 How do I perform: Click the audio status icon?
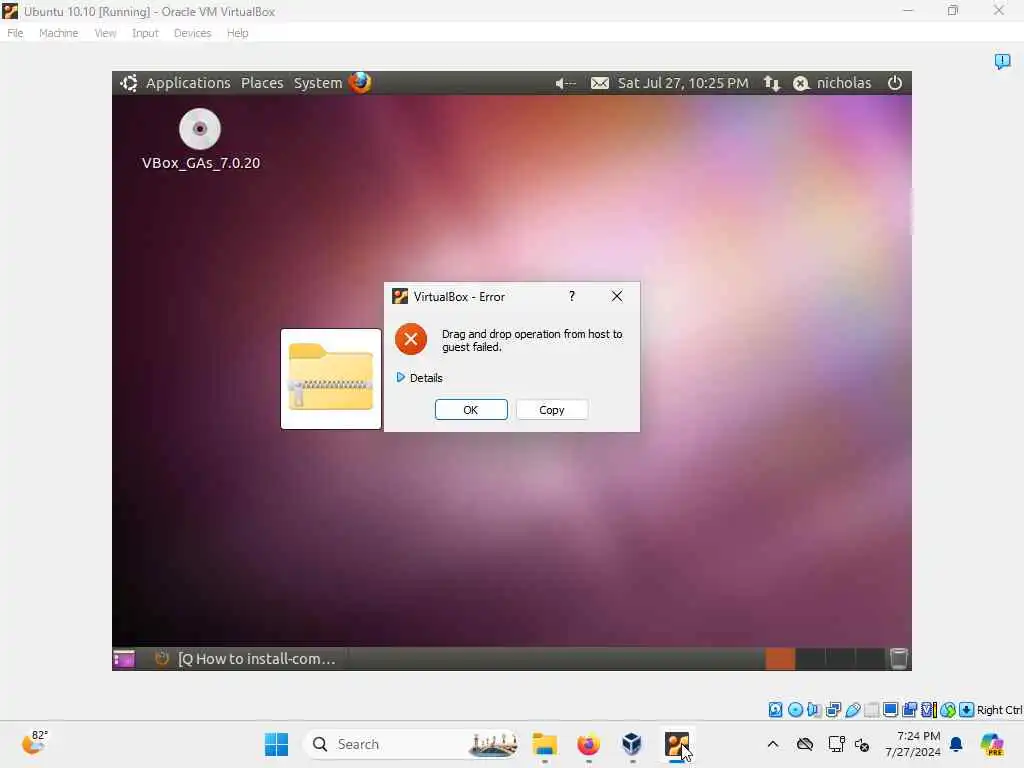pyautogui.click(x=814, y=709)
